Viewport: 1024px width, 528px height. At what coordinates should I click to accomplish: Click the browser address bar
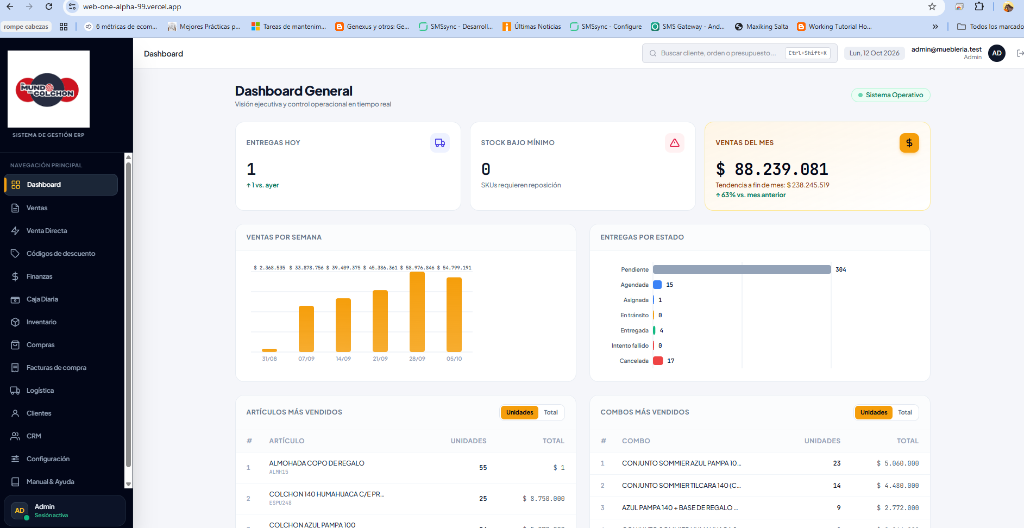pyautogui.click(x=503, y=7)
